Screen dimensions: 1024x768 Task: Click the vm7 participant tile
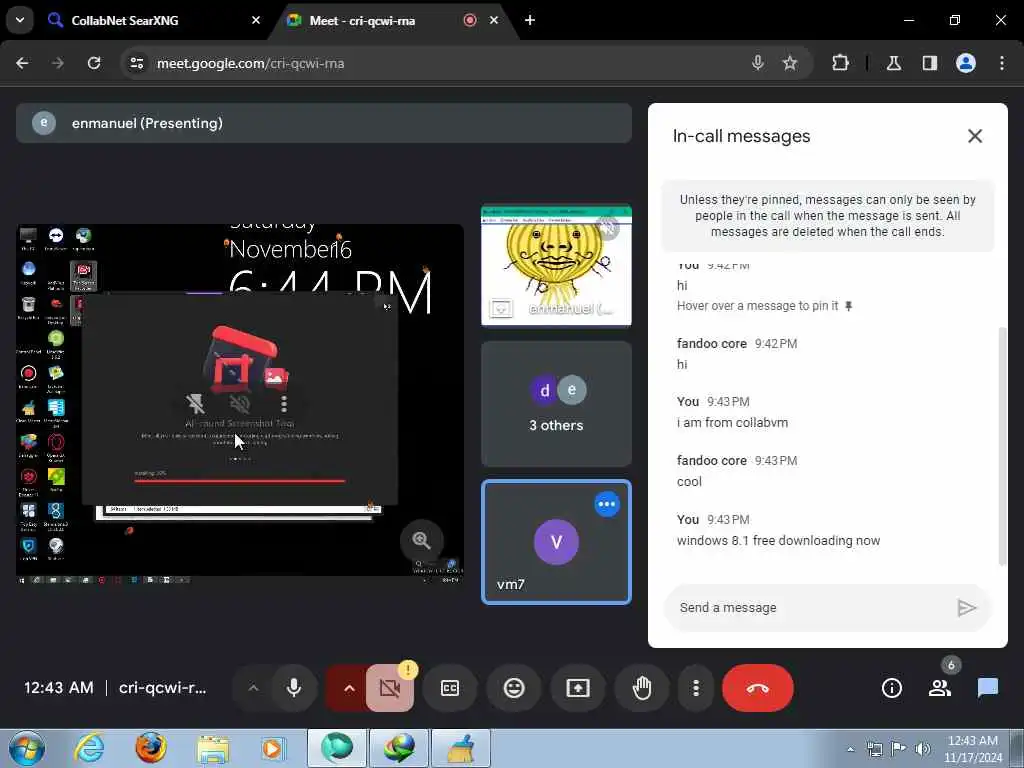(556, 542)
